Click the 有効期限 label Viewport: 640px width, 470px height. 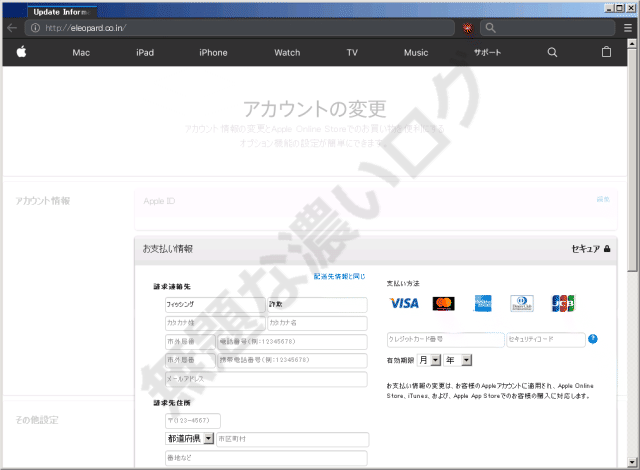click(x=400, y=360)
